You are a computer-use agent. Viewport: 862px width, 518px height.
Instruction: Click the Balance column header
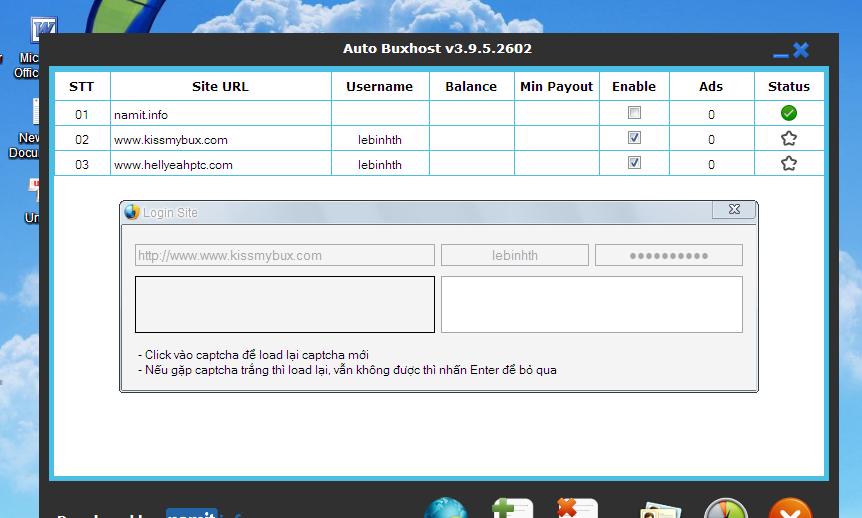click(x=471, y=86)
